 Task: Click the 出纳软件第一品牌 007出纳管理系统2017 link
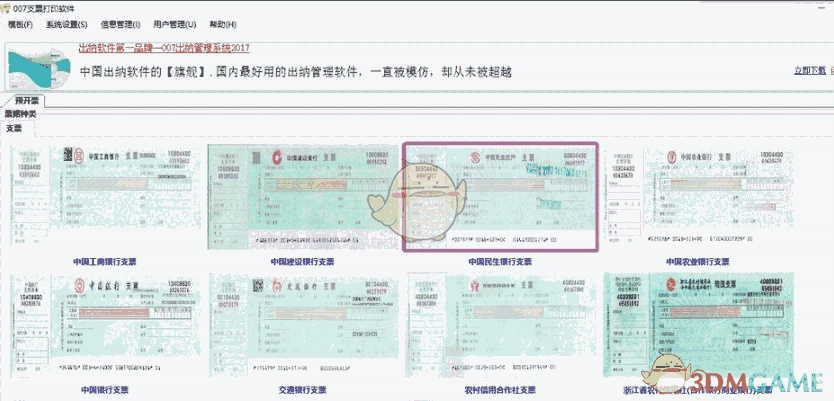[164, 48]
